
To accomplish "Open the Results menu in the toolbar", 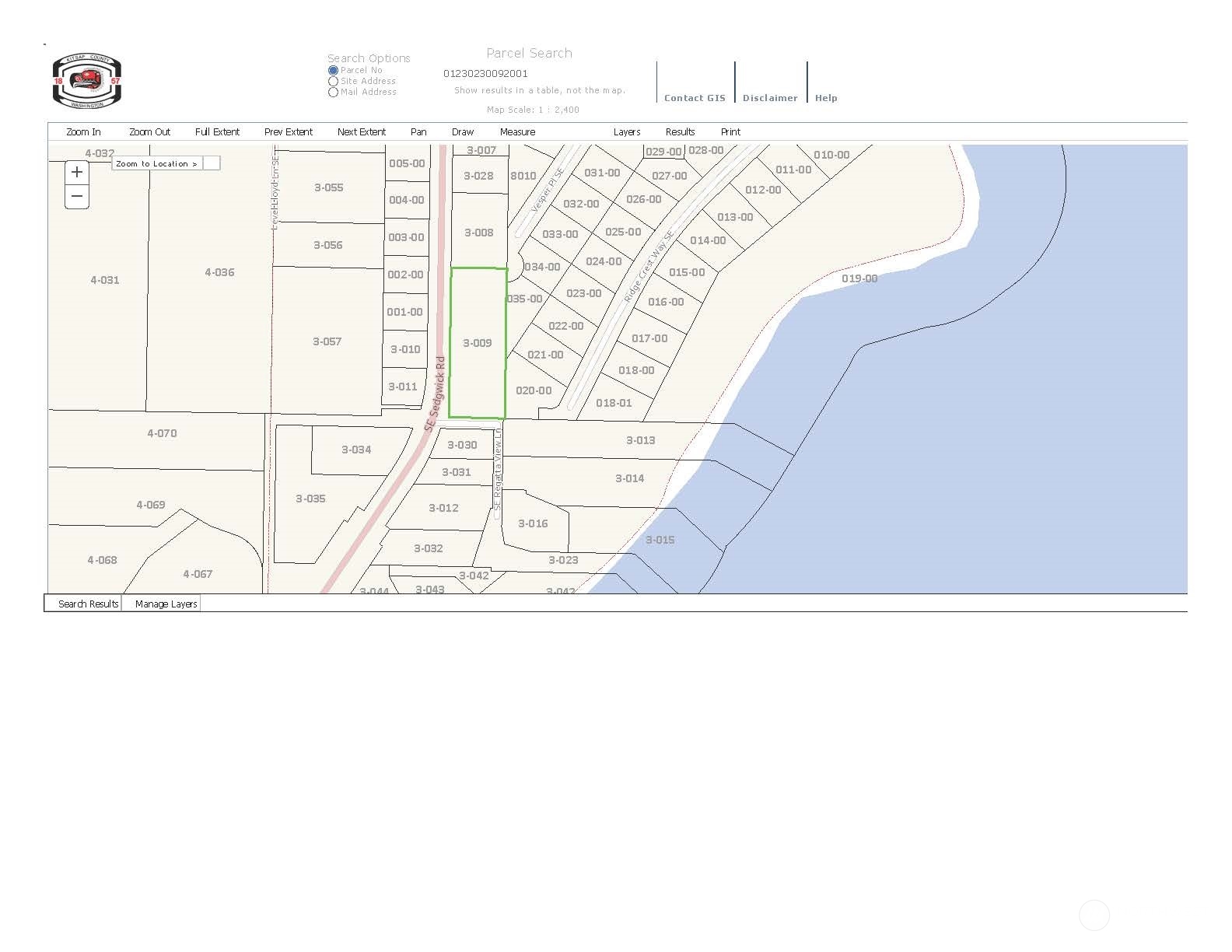I will coord(680,132).
